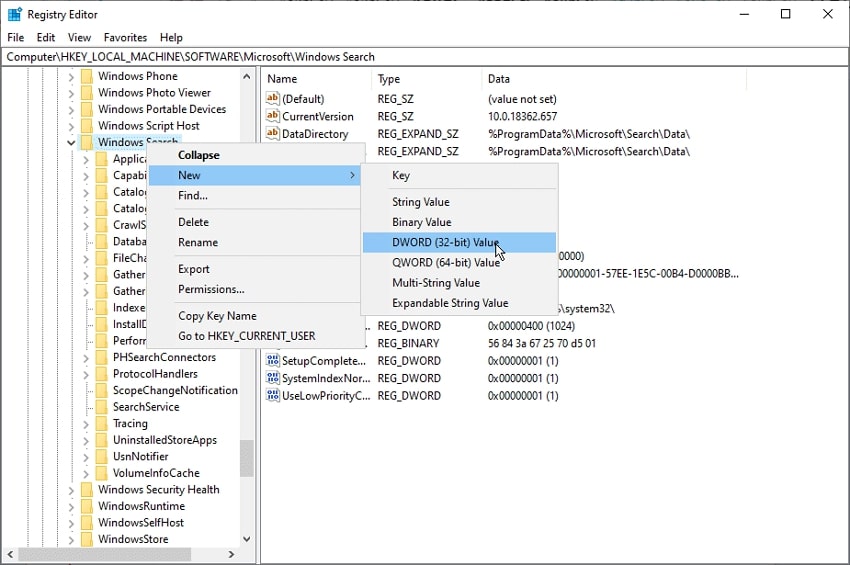The image size is (850, 565).
Task: Click Find... in the context menu
Action: (x=255, y=196)
